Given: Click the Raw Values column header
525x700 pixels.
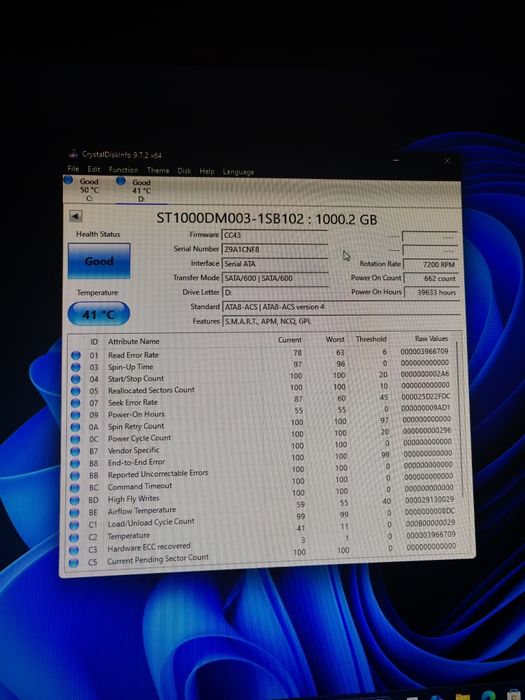Looking at the screenshot, I should point(431,338).
